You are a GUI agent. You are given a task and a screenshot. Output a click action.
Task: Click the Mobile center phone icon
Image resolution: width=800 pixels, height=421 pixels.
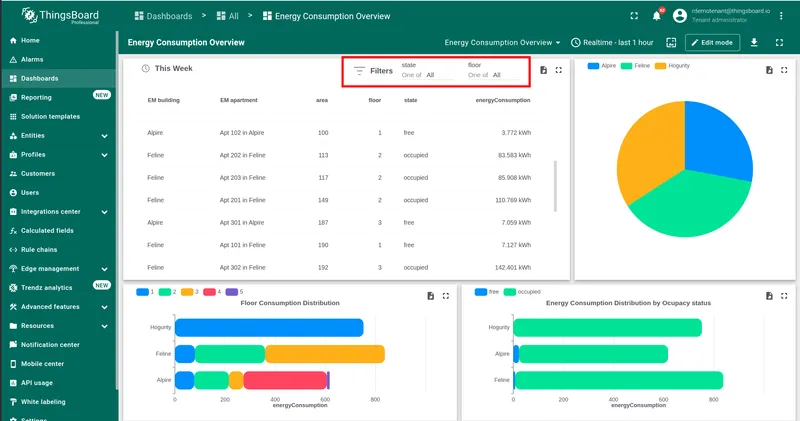[x=13, y=364]
